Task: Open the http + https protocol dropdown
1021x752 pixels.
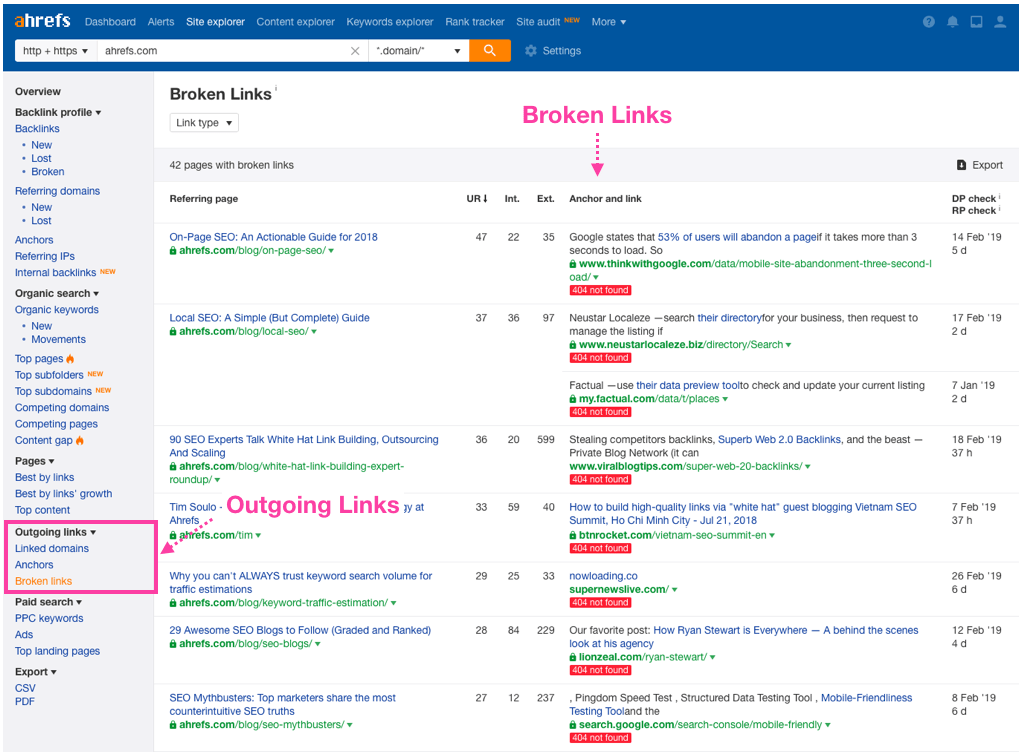Action: tap(55, 49)
